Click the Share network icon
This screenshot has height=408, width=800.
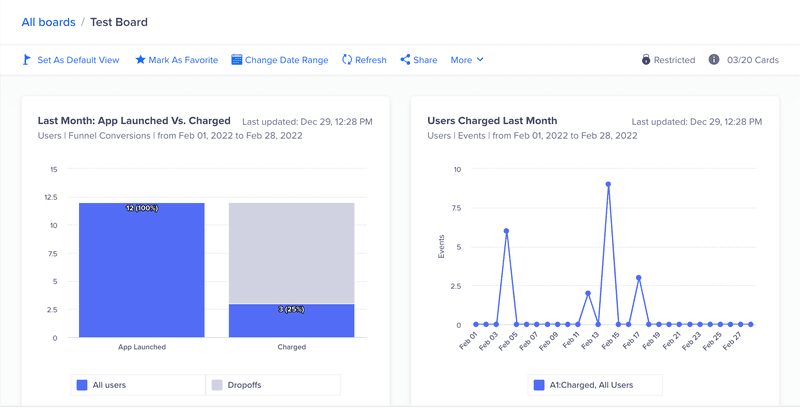[x=405, y=60]
